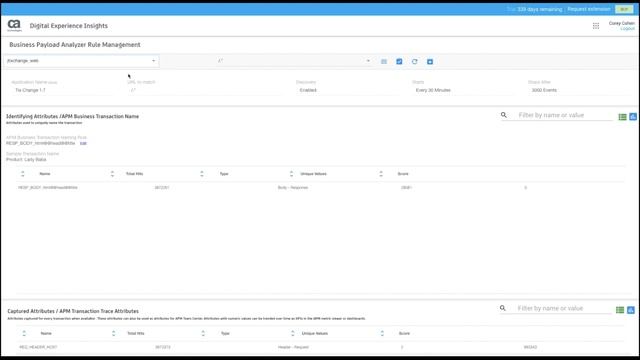The height and width of the screenshot is (360, 640).
Task: Click the URL to match field
Action: tap(204, 90)
